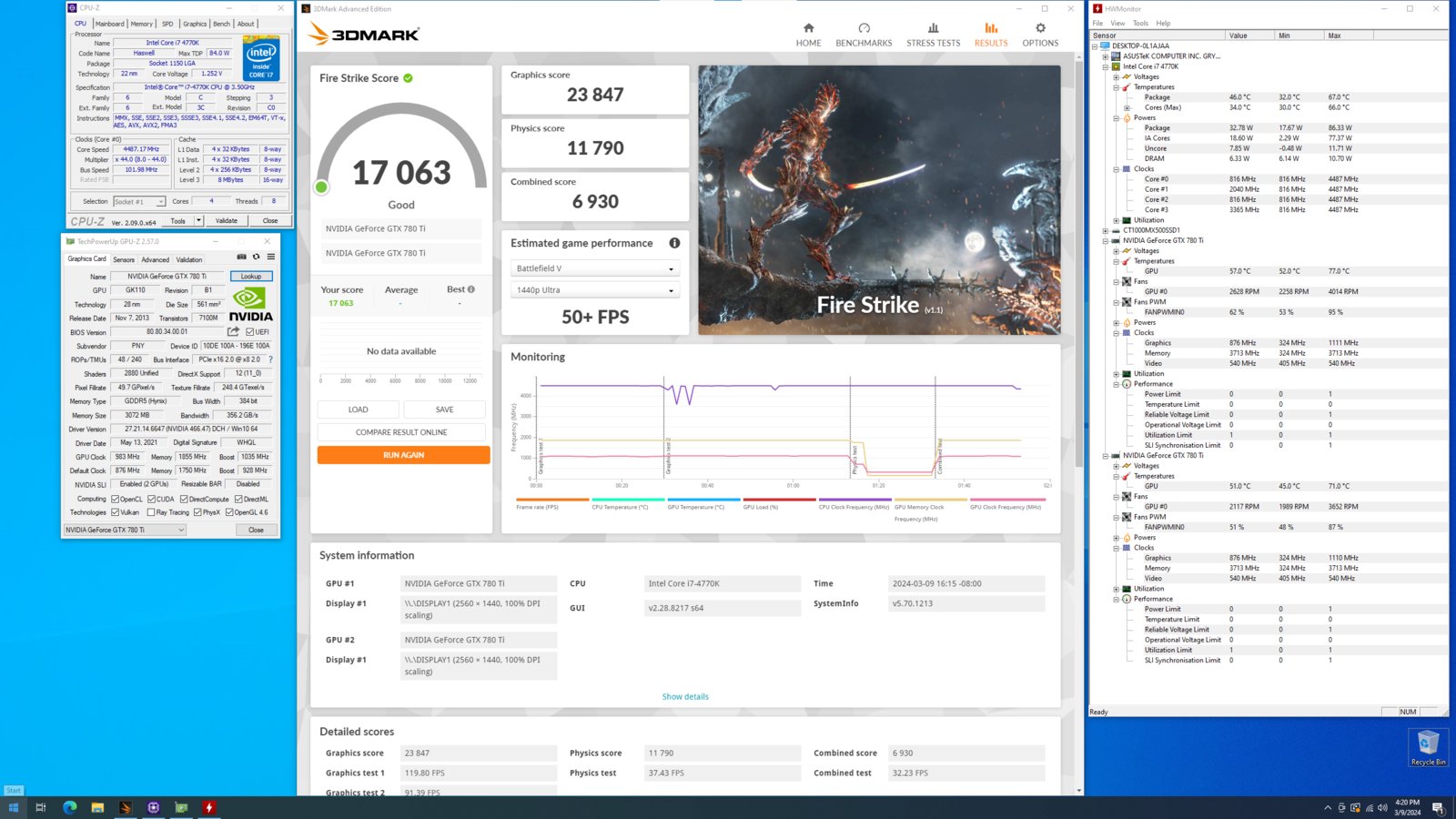Image resolution: width=1456 pixels, height=819 pixels.
Task: Open the Windows Start menu
Action: click(x=13, y=807)
